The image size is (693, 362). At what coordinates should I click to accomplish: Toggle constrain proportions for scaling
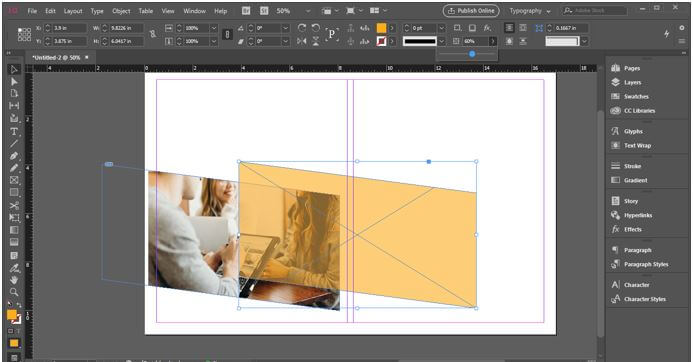[227, 34]
